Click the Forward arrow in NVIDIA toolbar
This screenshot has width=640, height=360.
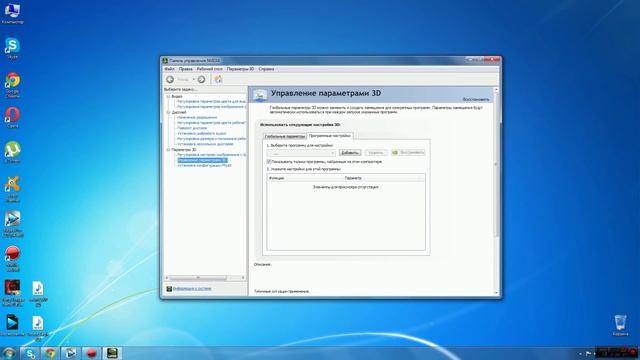click(201, 79)
